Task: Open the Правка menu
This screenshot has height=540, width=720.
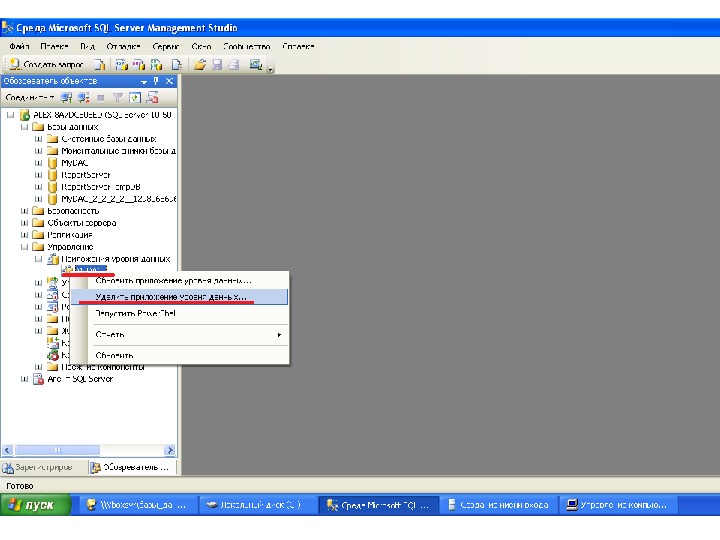Action: coord(54,46)
